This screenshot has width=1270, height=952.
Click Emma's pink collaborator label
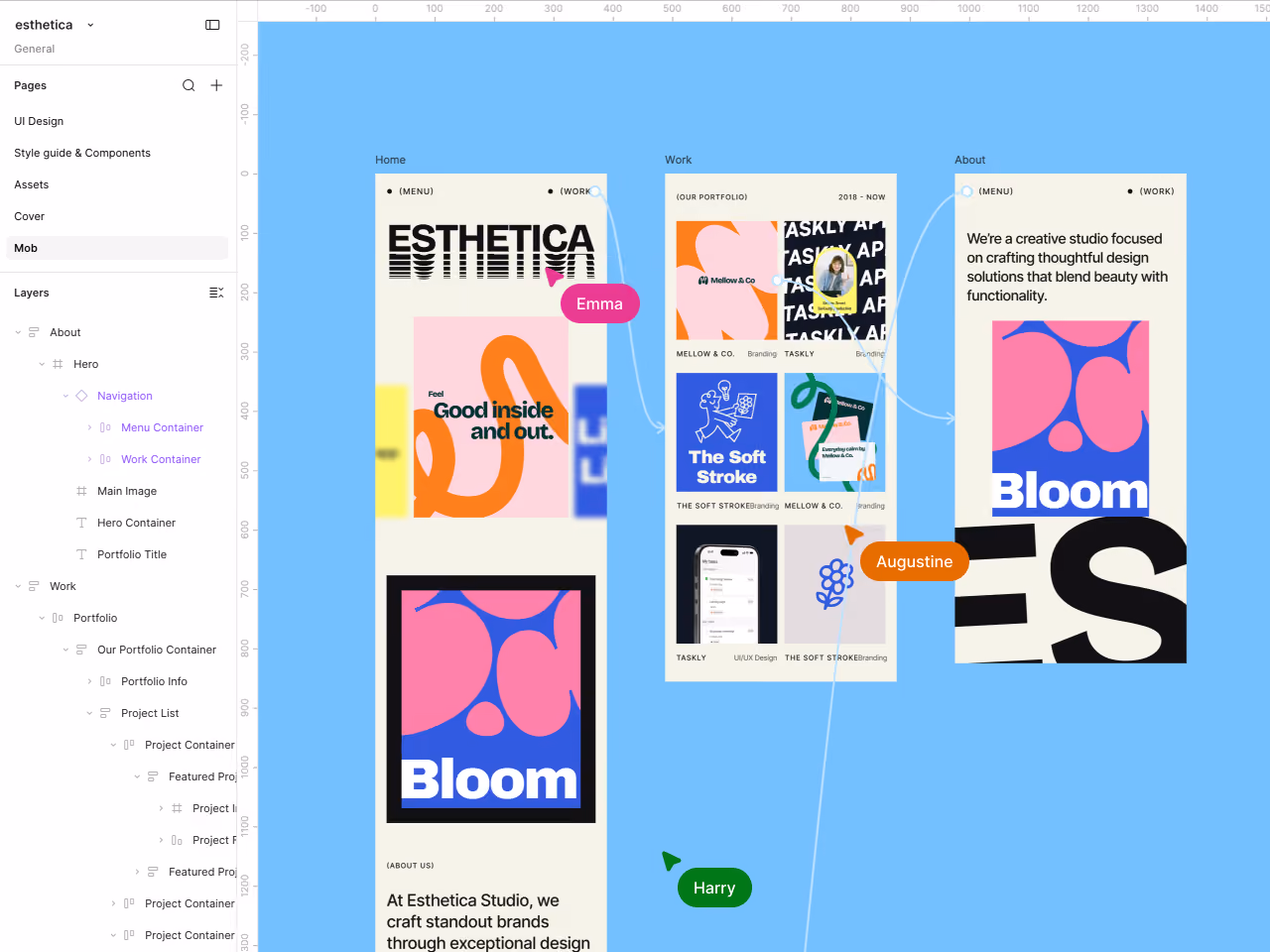click(599, 303)
